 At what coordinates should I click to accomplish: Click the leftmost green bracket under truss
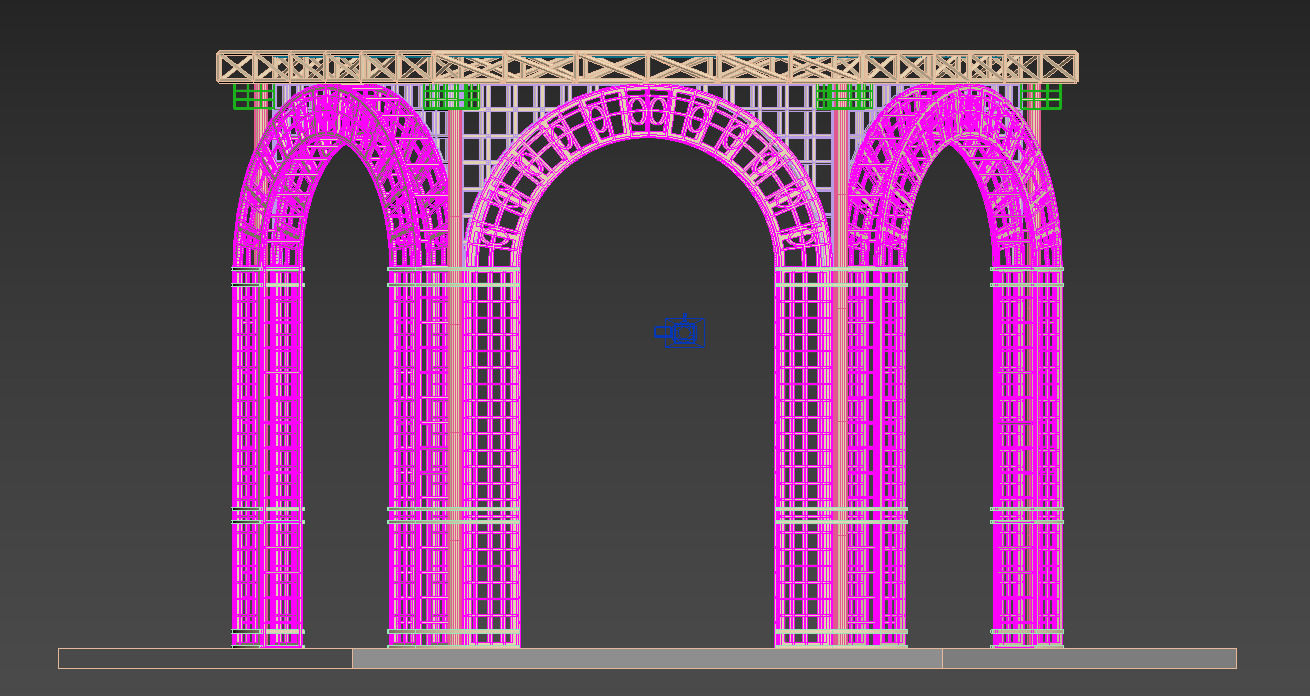coord(253,96)
